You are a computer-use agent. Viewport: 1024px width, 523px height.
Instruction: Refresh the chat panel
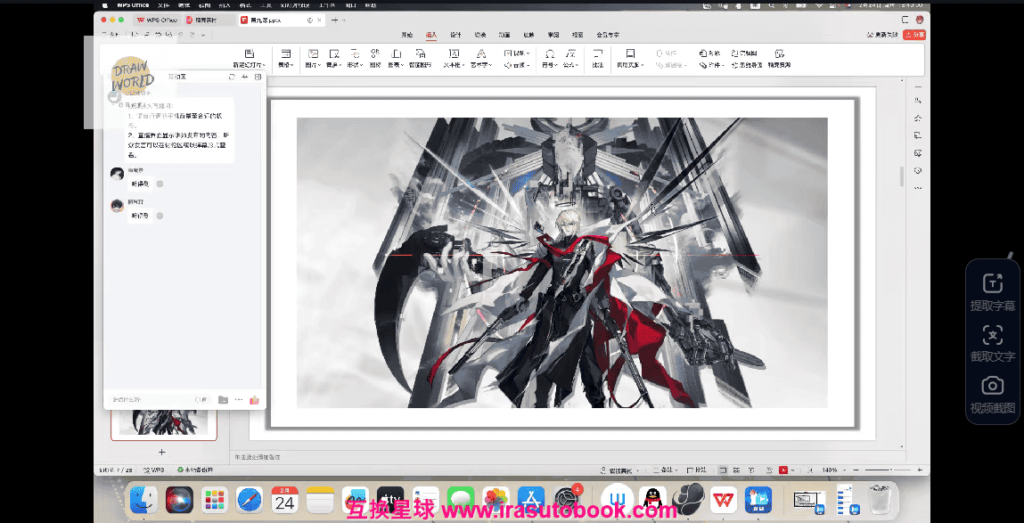pos(231,77)
